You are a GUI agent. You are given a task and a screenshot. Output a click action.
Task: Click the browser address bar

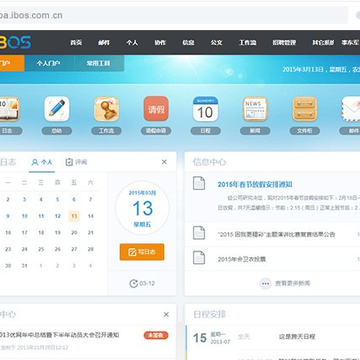tap(173, 16)
